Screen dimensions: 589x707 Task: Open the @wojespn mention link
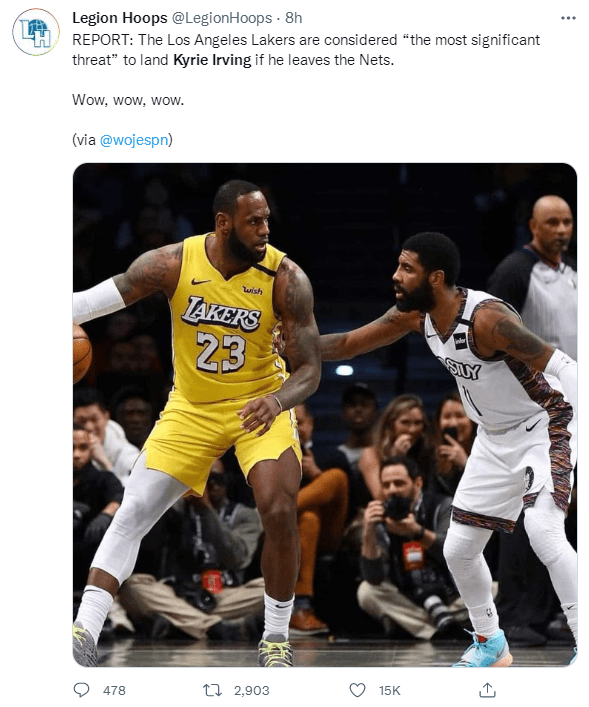point(133,140)
